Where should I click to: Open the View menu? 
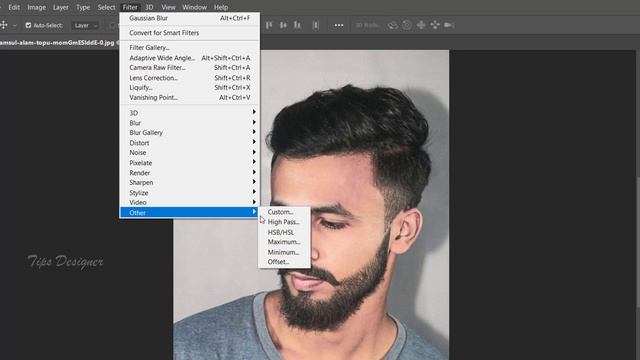[168, 7]
